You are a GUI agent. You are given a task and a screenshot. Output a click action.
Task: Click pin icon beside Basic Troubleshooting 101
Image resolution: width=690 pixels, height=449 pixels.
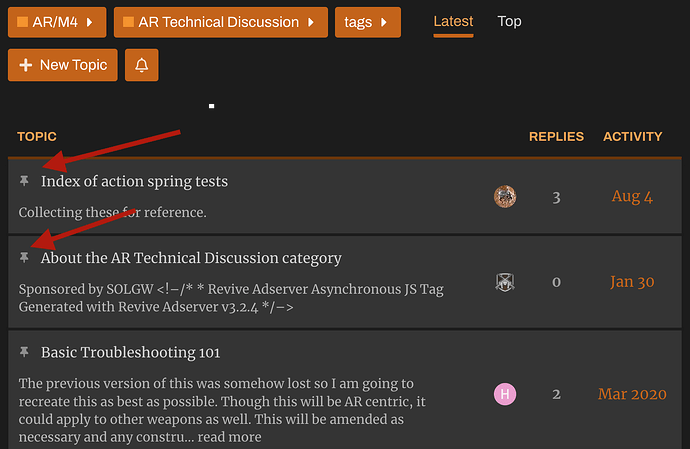coord(25,352)
